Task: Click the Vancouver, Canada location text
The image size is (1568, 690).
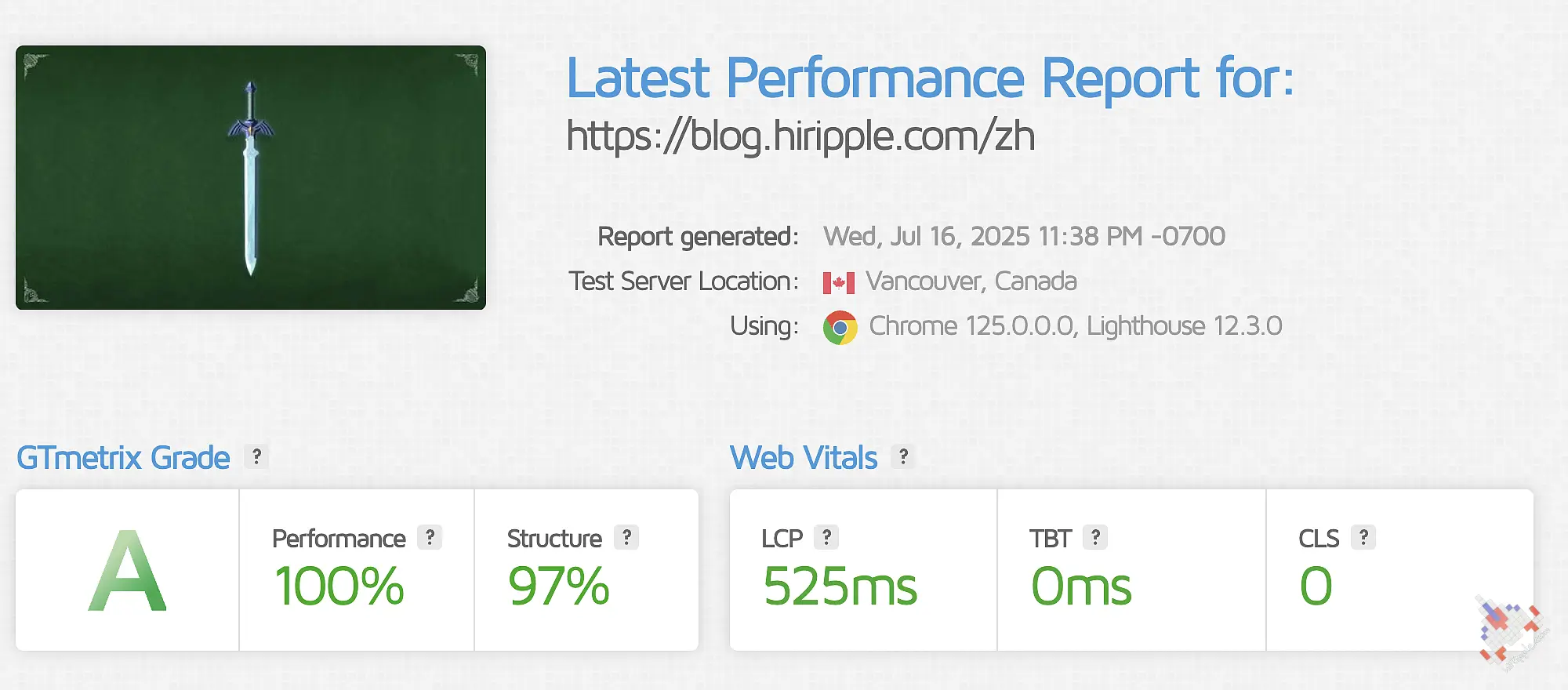Action: click(971, 281)
